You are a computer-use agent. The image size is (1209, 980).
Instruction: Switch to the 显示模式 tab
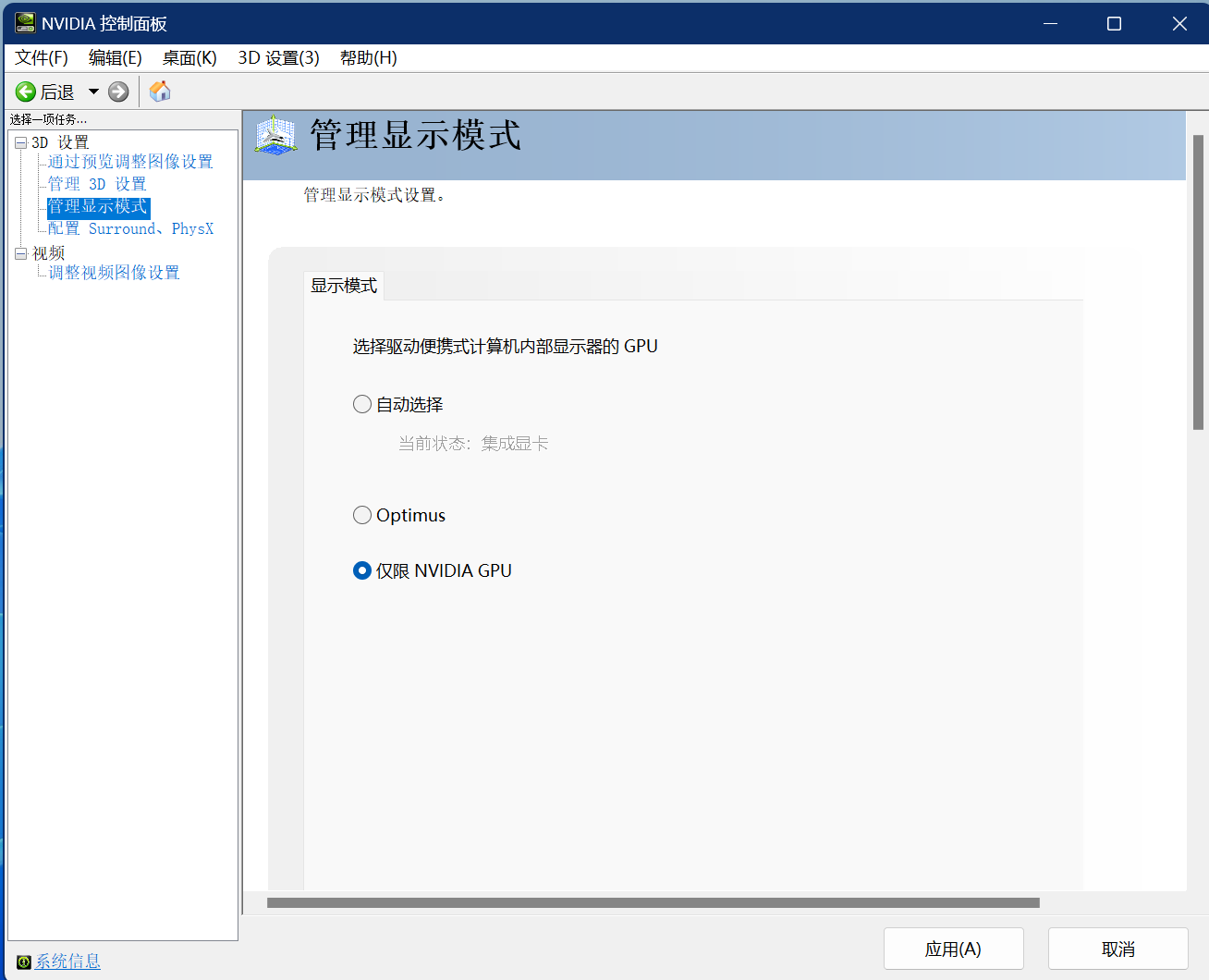tap(344, 286)
